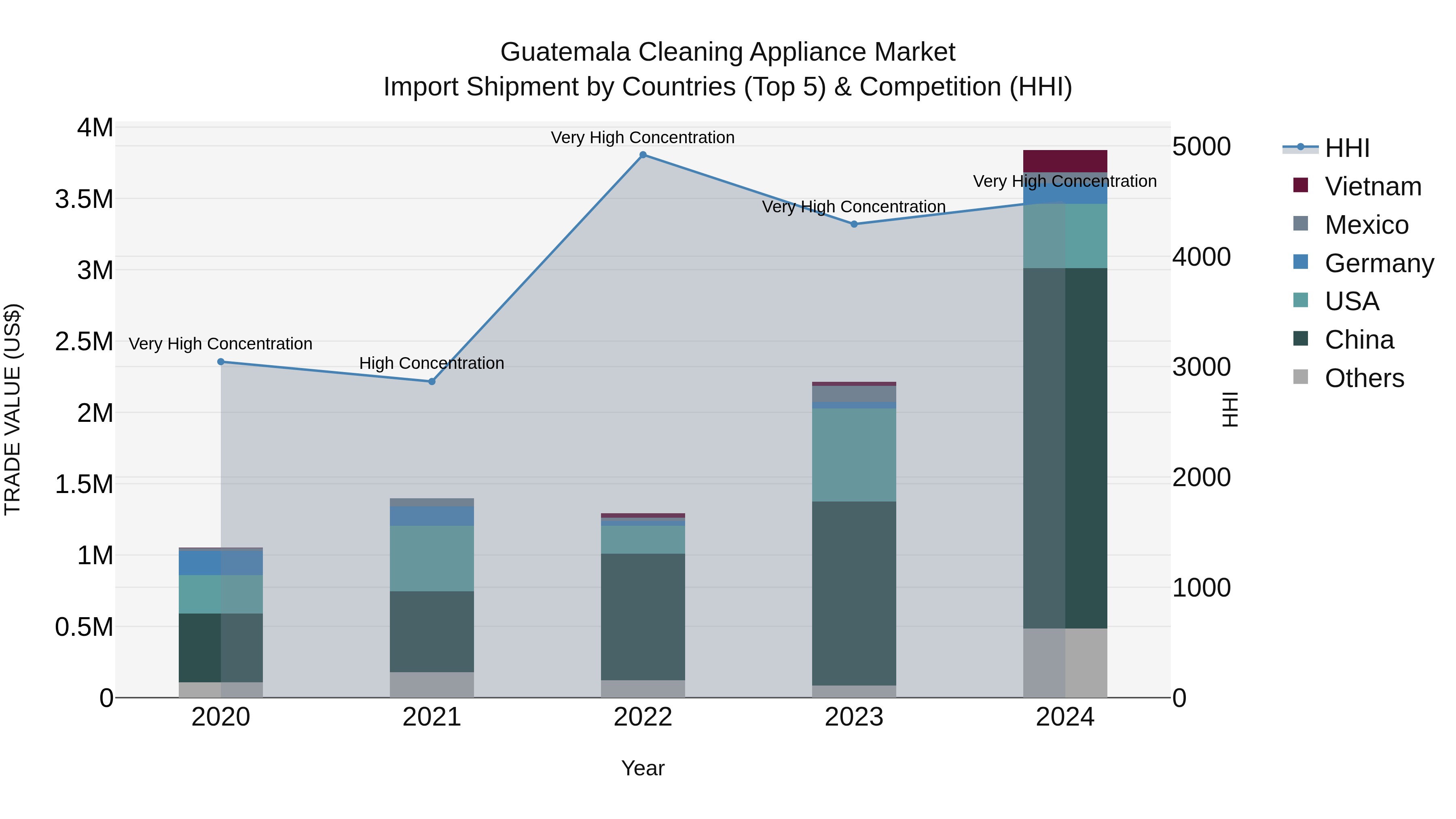Click the 2022 HHI peak data point

643,155
